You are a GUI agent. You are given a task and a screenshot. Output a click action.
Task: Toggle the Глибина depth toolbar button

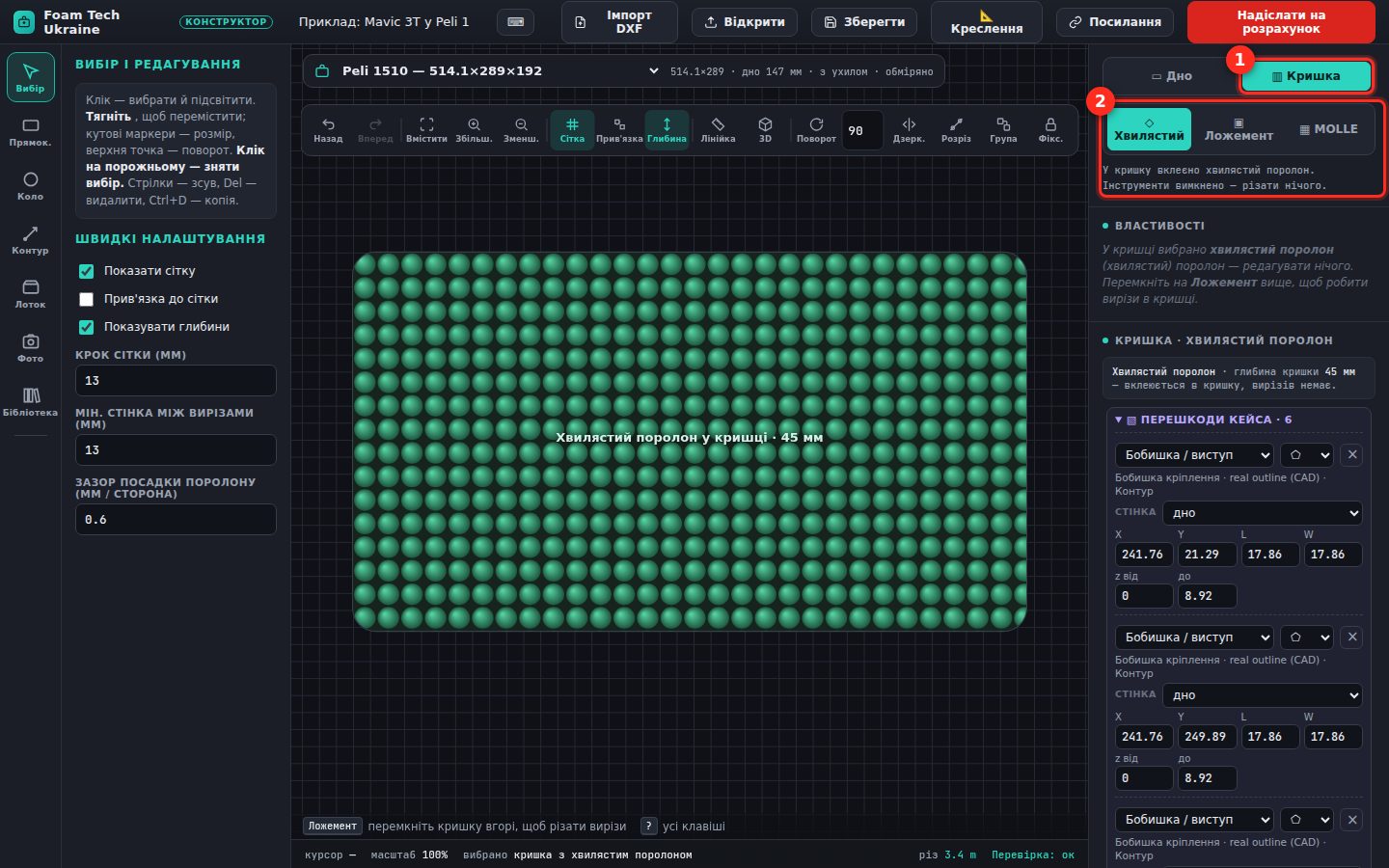point(667,130)
